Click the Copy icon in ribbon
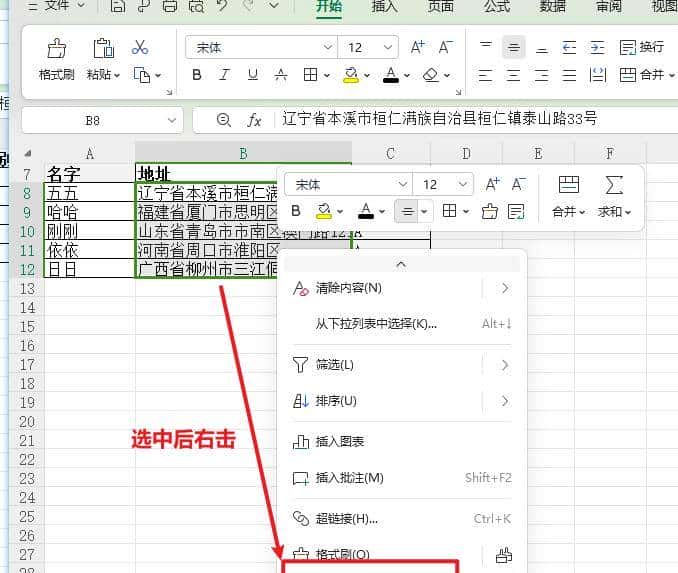Viewport: 678px width, 573px height. pyautogui.click(x=141, y=75)
